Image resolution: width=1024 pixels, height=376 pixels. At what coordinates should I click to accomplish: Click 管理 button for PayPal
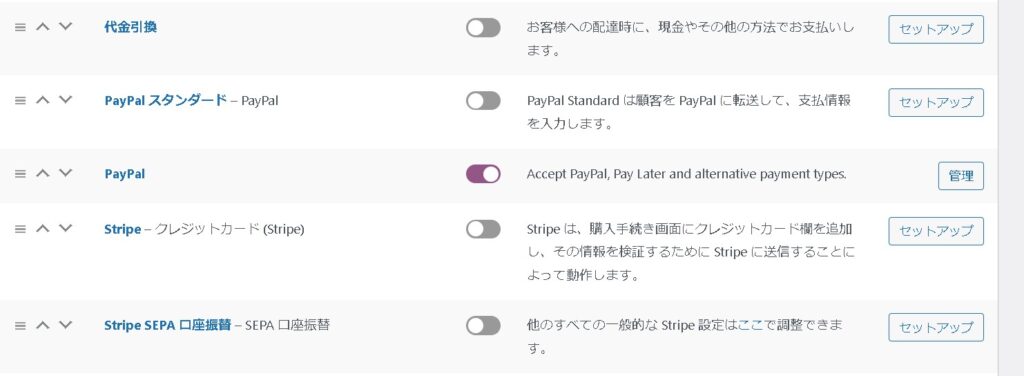[961, 176]
